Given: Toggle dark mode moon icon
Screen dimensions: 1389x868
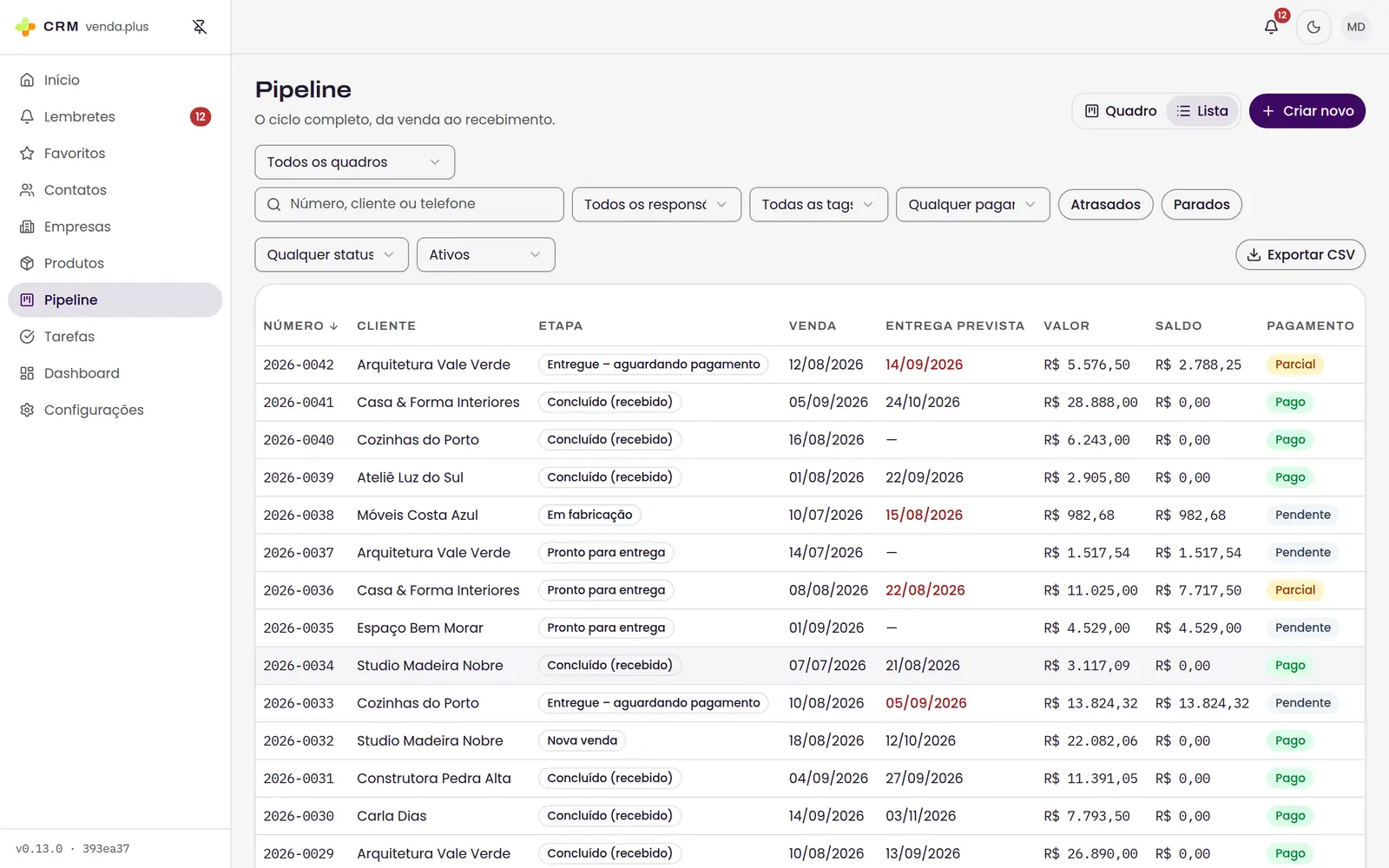Looking at the screenshot, I should click(x=1313, y=27).
